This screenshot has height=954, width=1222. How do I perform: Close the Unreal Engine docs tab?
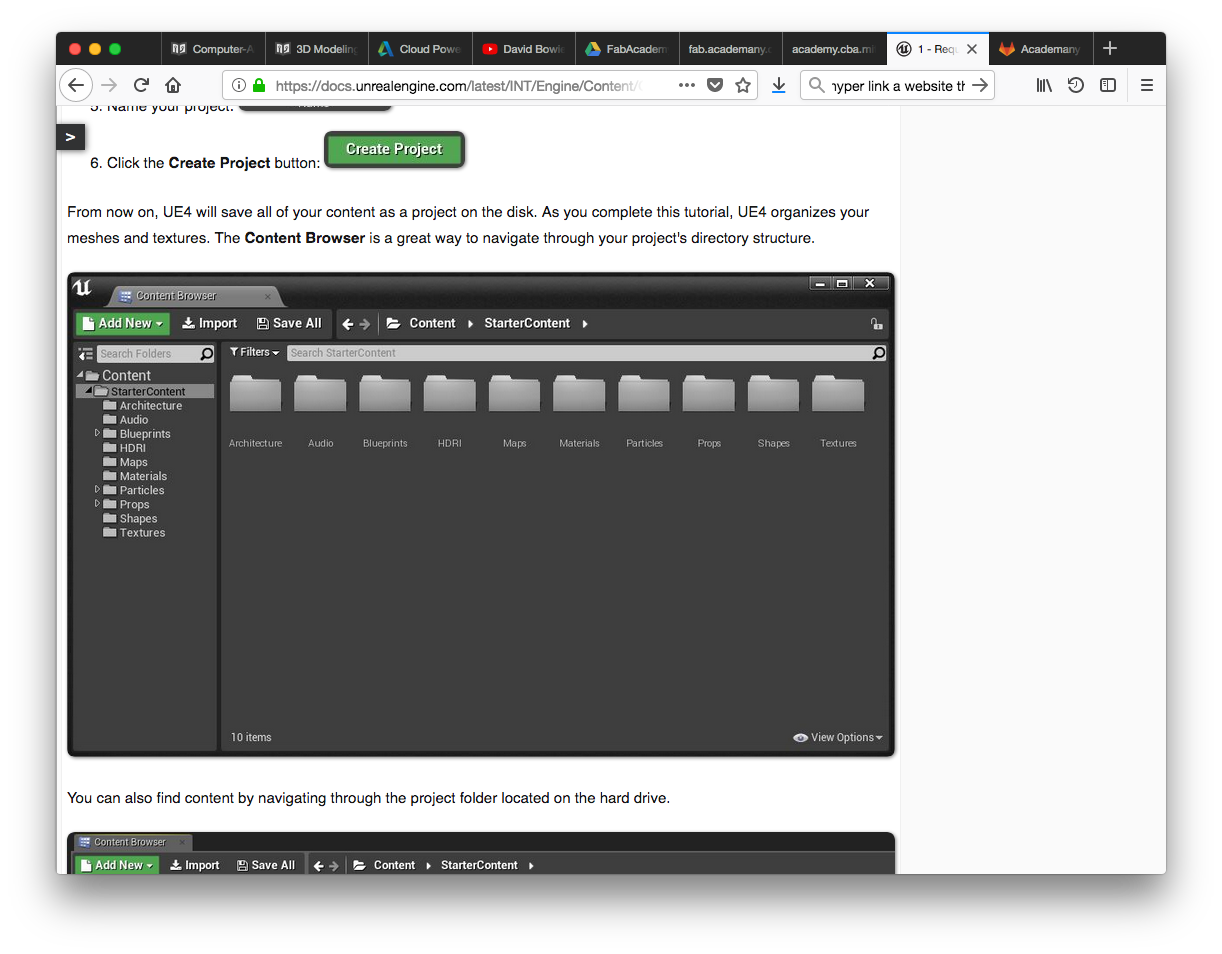(971, 49)
